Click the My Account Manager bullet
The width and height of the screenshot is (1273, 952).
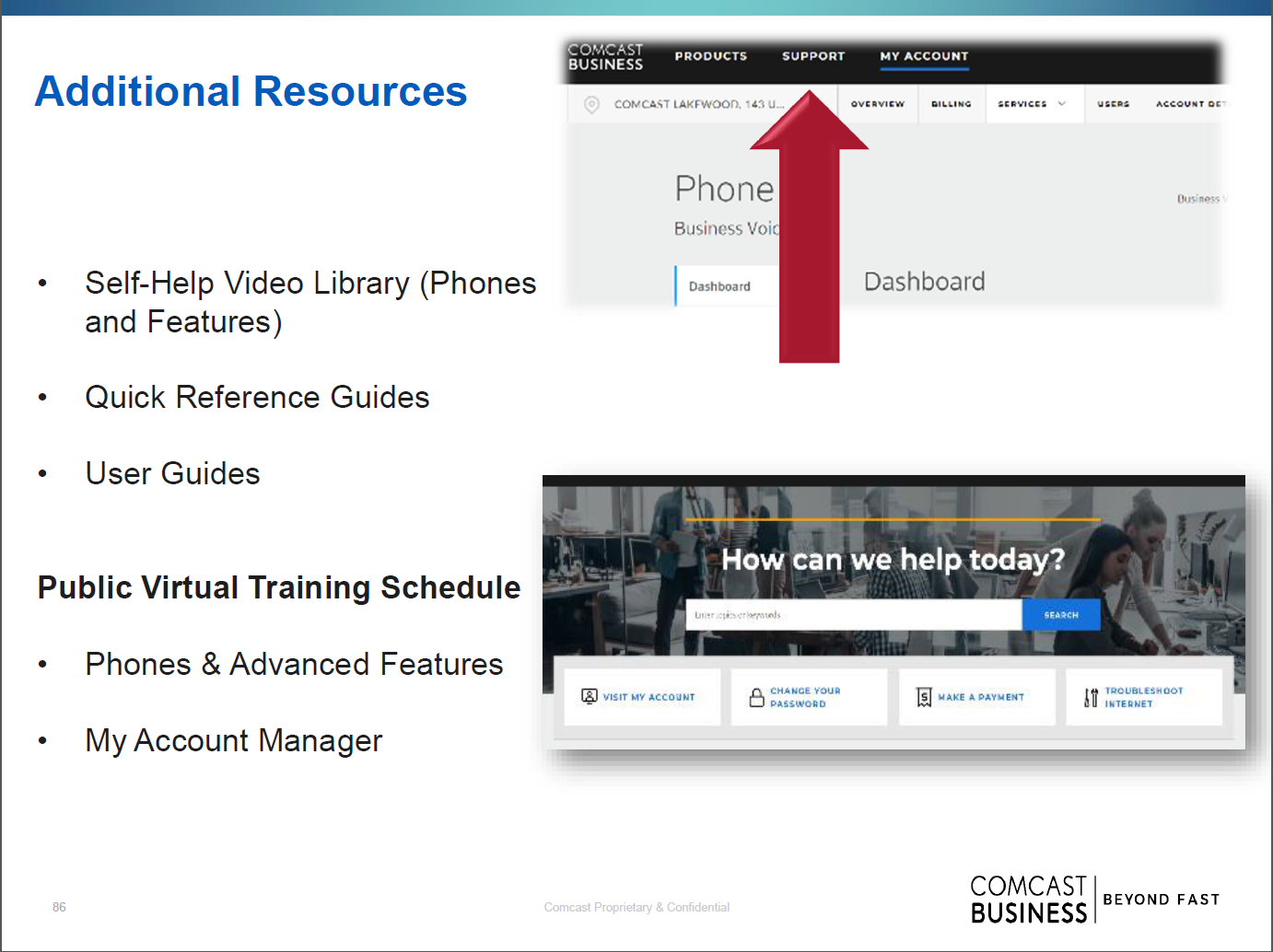pyautogui.click(x=233, y=740)
